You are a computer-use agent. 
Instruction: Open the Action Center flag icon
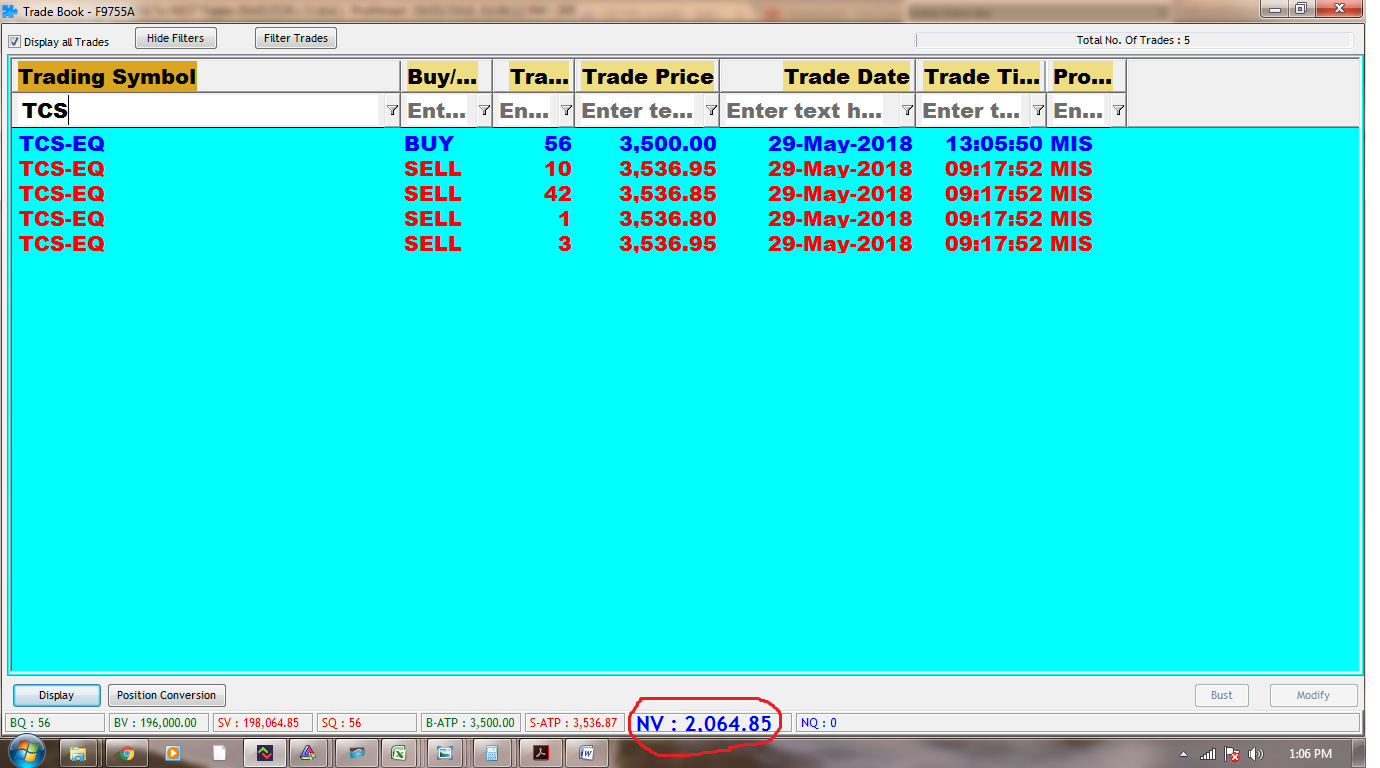(1232, 754)
